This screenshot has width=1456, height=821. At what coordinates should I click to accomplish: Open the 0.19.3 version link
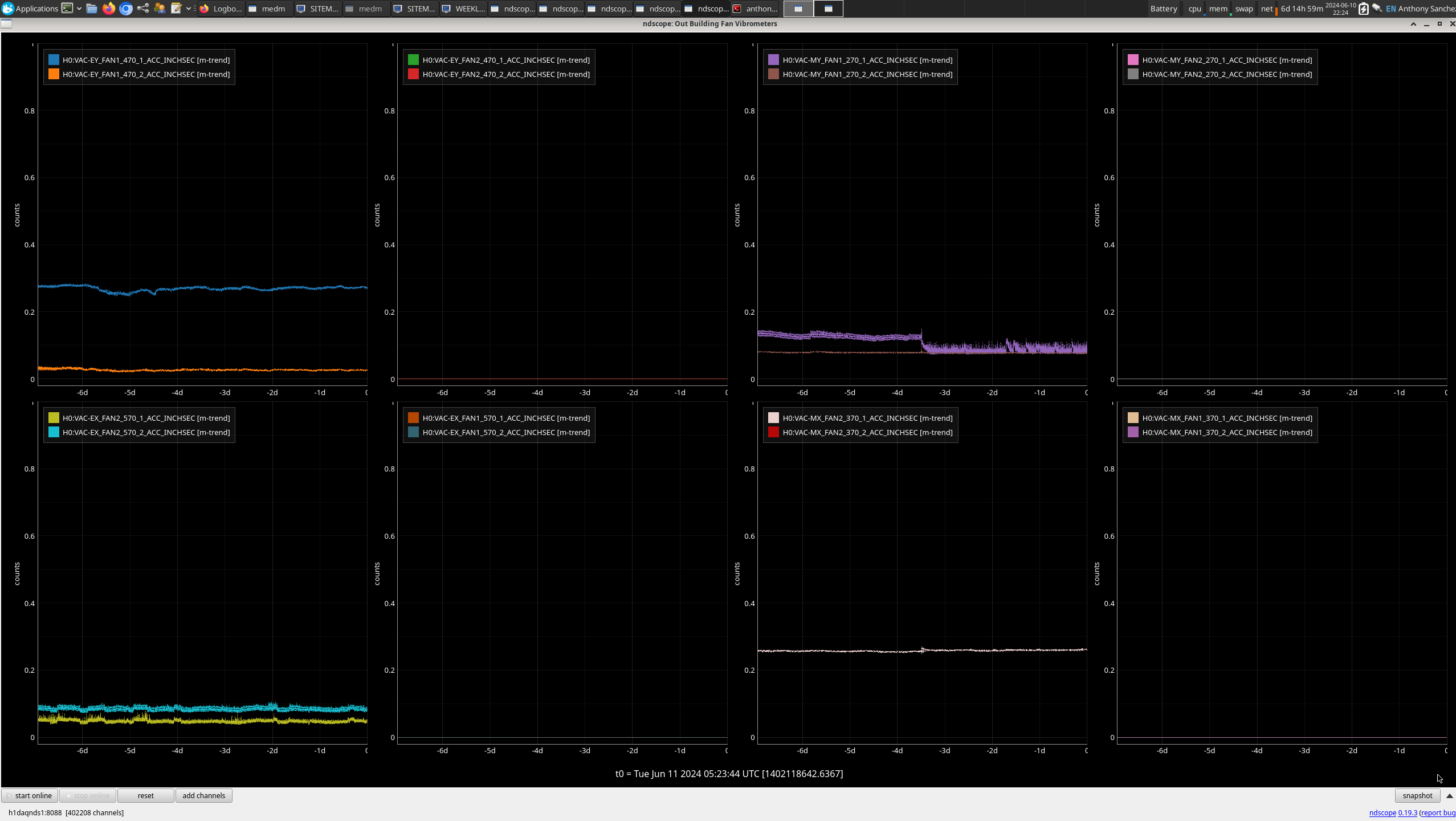click(x=1408, y=812)
